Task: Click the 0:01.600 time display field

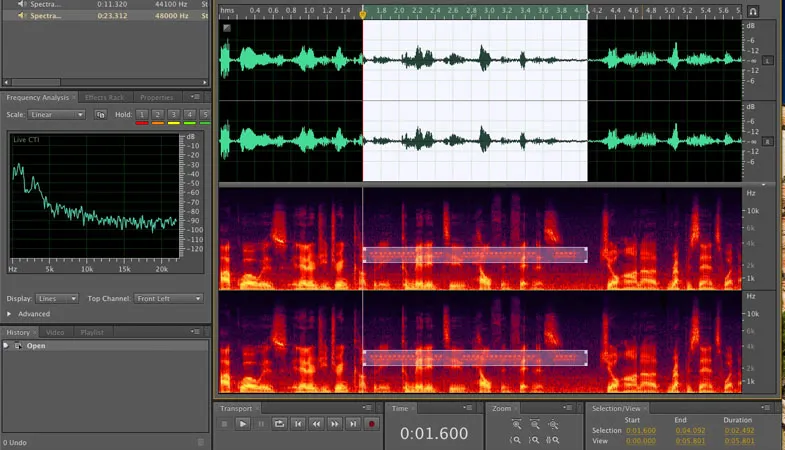Action: pos(434,433)
